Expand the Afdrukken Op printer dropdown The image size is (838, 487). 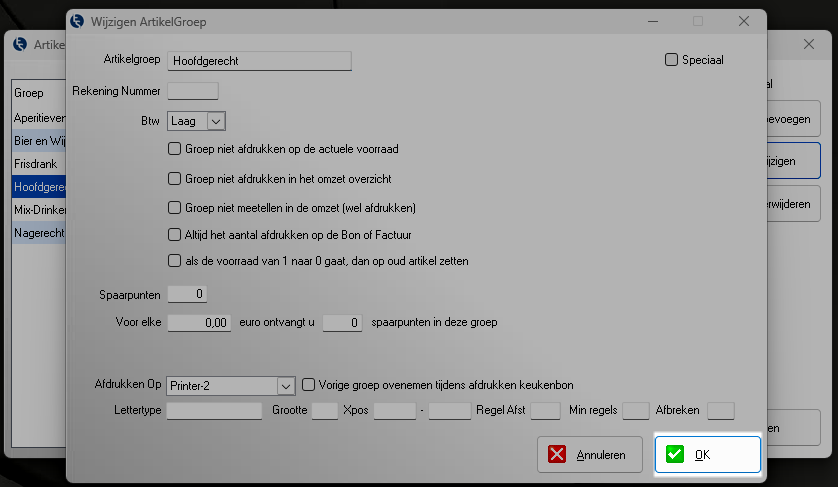(x=285, y=385)
